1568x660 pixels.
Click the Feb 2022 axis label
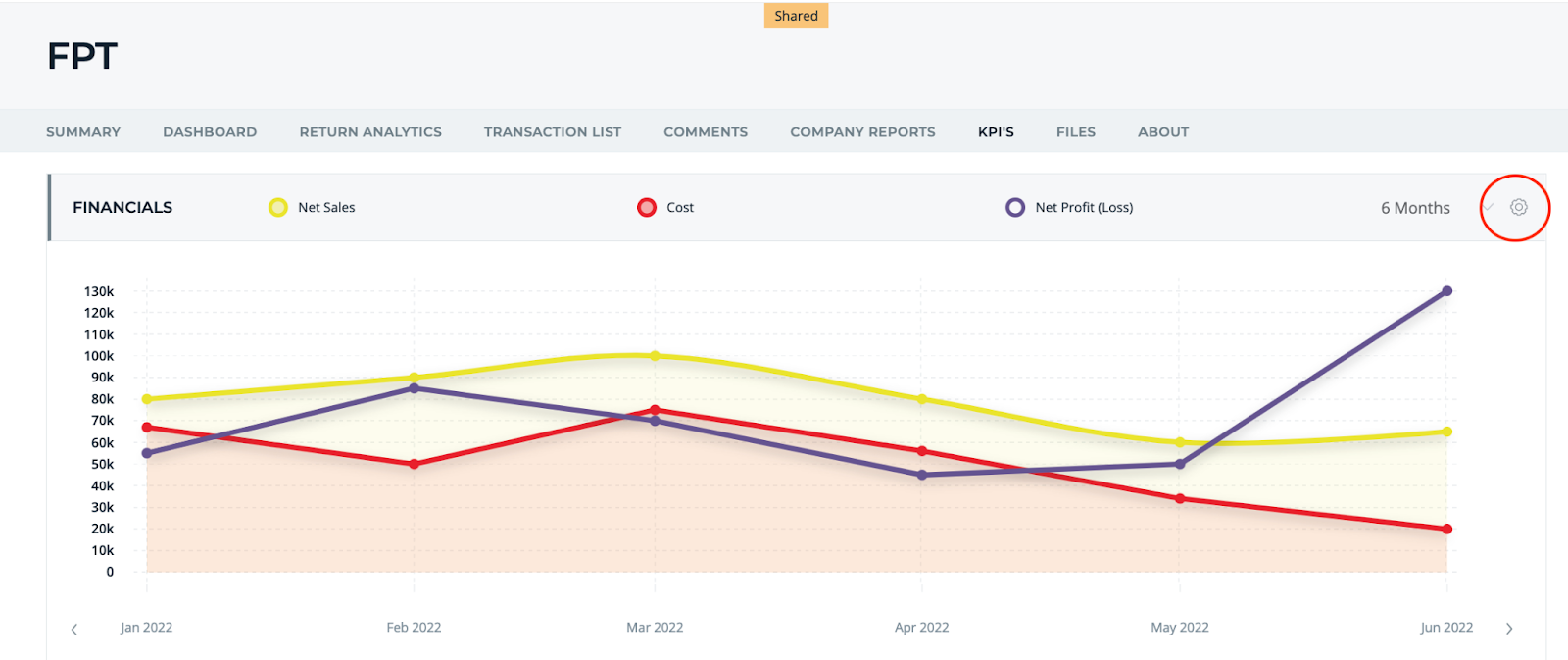click(x=414, y=628)
